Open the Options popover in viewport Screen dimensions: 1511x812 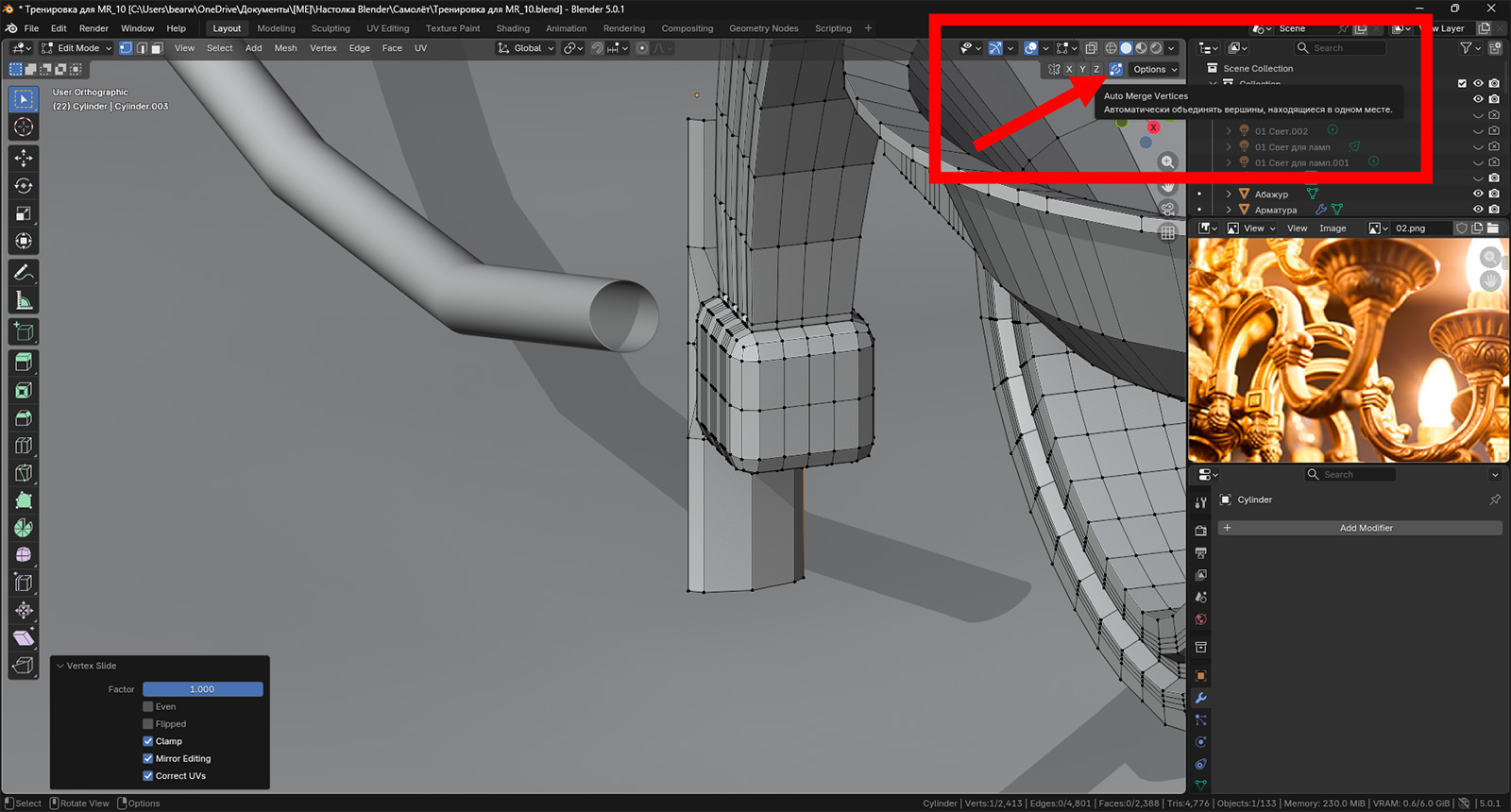tap(1154, 69)
